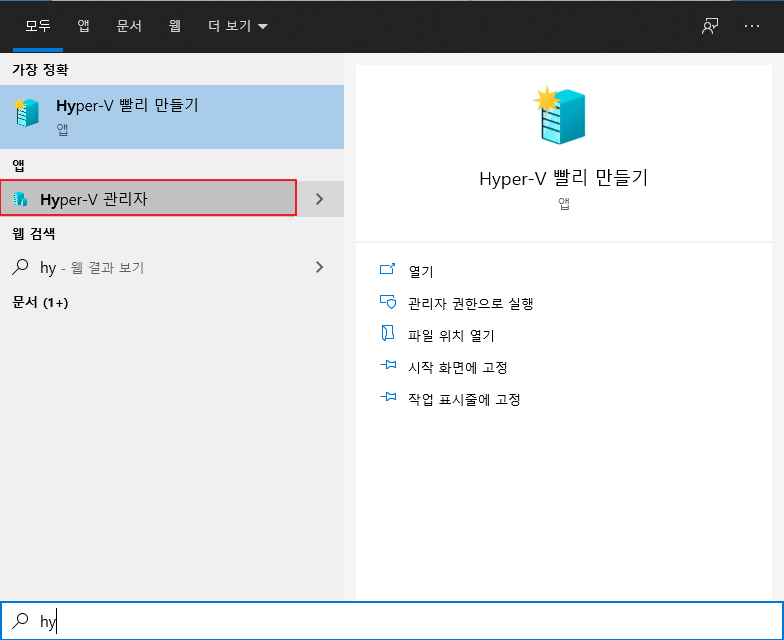Expand the hy web result arrow
Viewport: 784px width, 640px height.
(x=320, y=267)
